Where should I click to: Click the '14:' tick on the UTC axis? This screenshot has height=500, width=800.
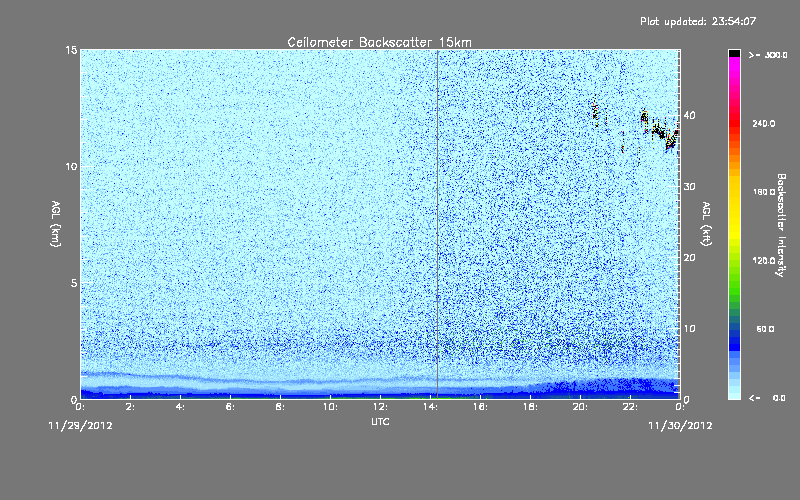pos(430,407)
